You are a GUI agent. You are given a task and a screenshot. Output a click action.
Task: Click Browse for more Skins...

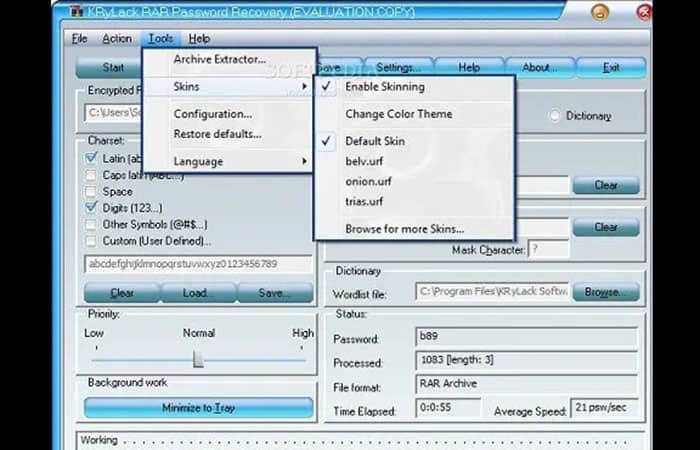pyautogui.click(x=404, y=229)
